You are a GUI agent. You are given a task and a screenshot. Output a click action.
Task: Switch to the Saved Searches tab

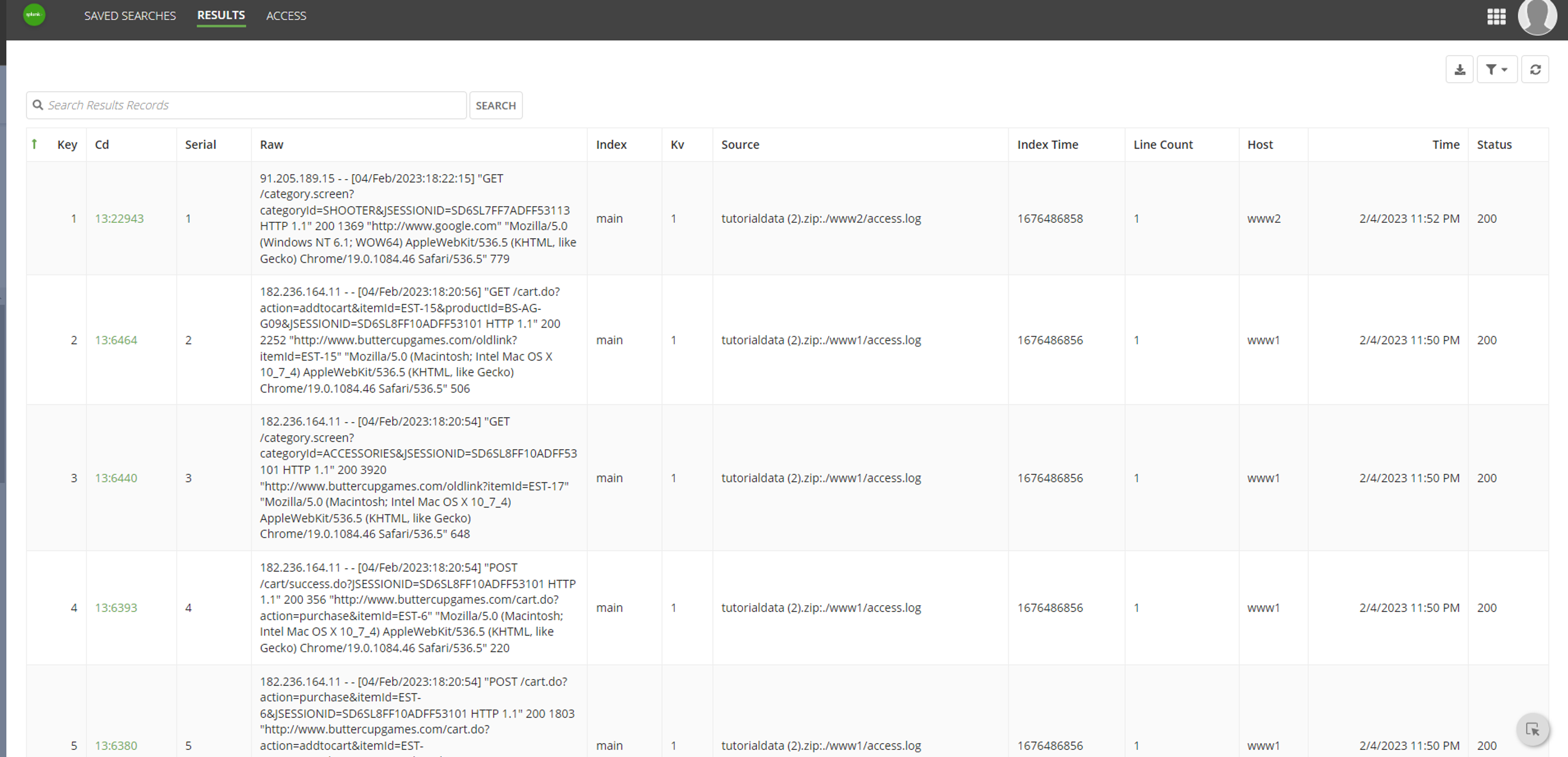click(130, 16)
